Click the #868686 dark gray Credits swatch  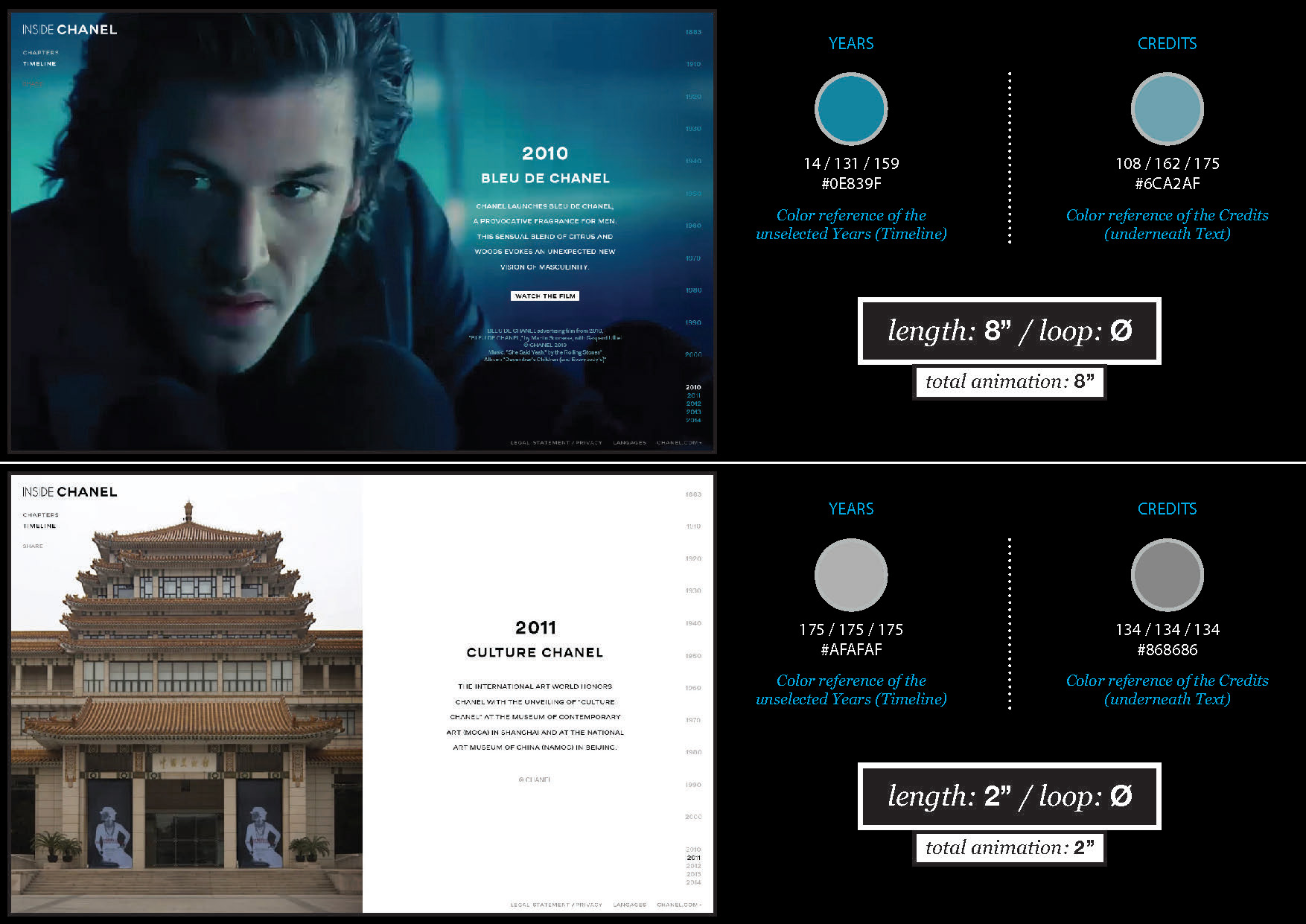[1168, 575]
